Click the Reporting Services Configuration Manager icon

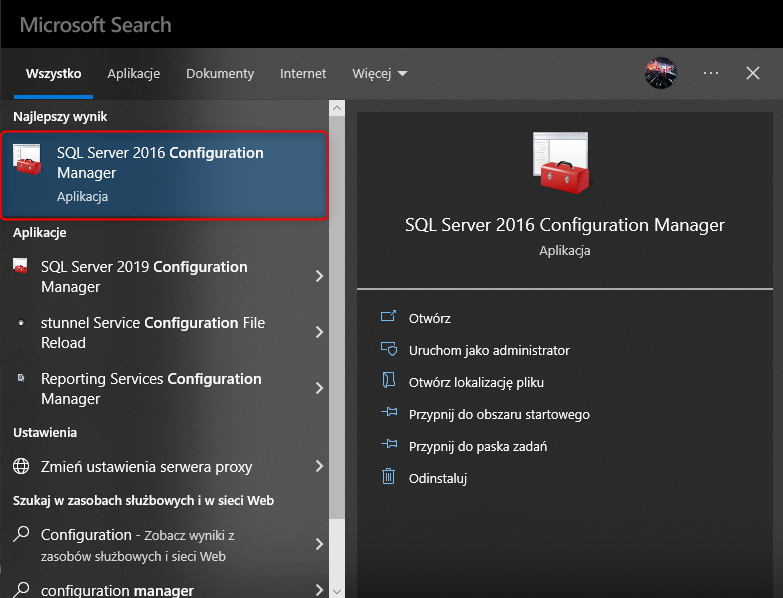coord(20,378)
